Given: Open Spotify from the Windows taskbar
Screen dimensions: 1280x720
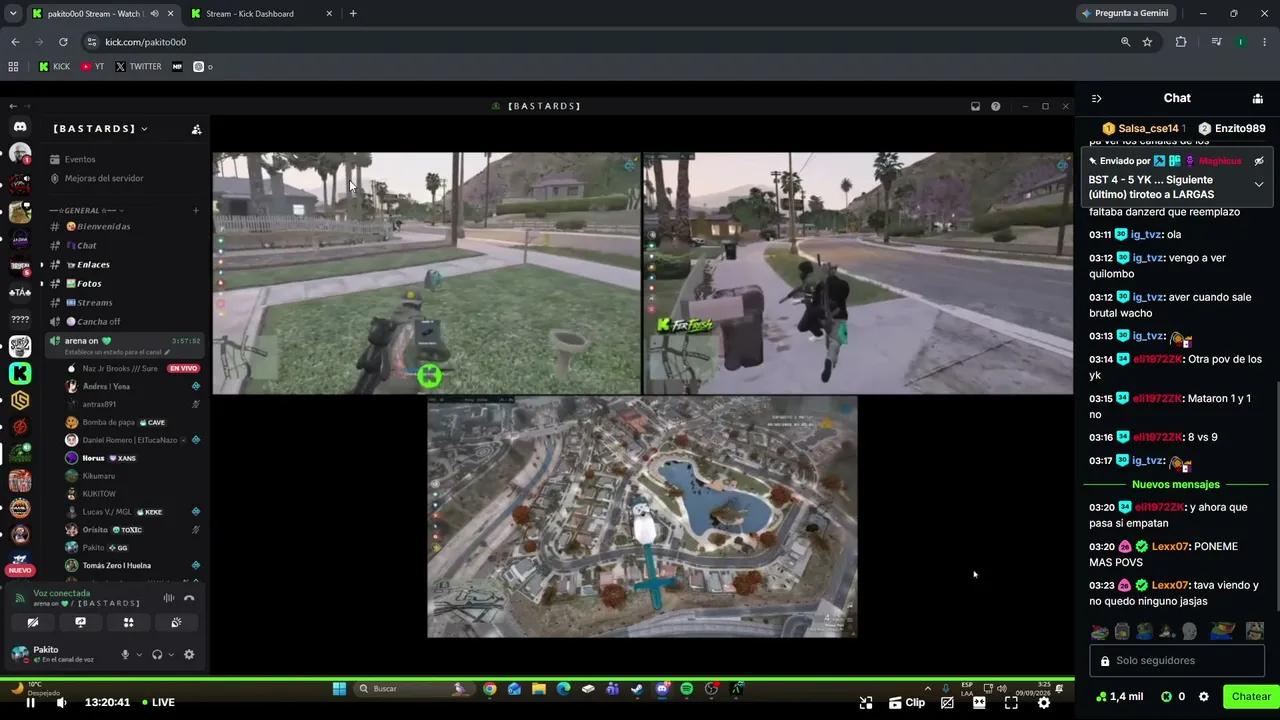Looking at the screenshot, I should [687, 689].
